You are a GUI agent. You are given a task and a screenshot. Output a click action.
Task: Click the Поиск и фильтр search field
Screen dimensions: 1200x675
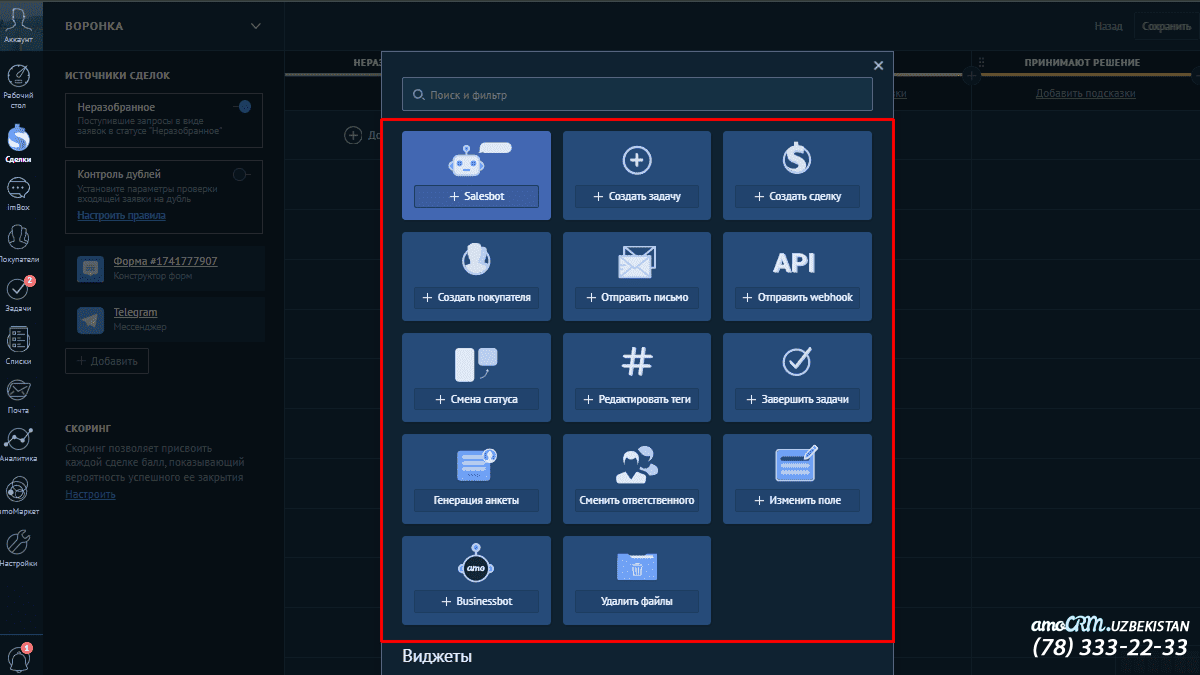point(637,95)
